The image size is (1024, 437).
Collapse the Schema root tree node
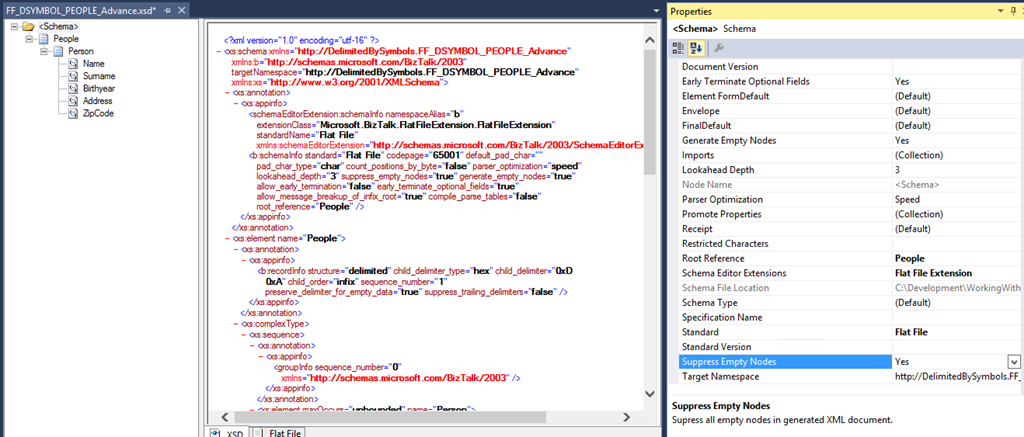click(13, 26)
